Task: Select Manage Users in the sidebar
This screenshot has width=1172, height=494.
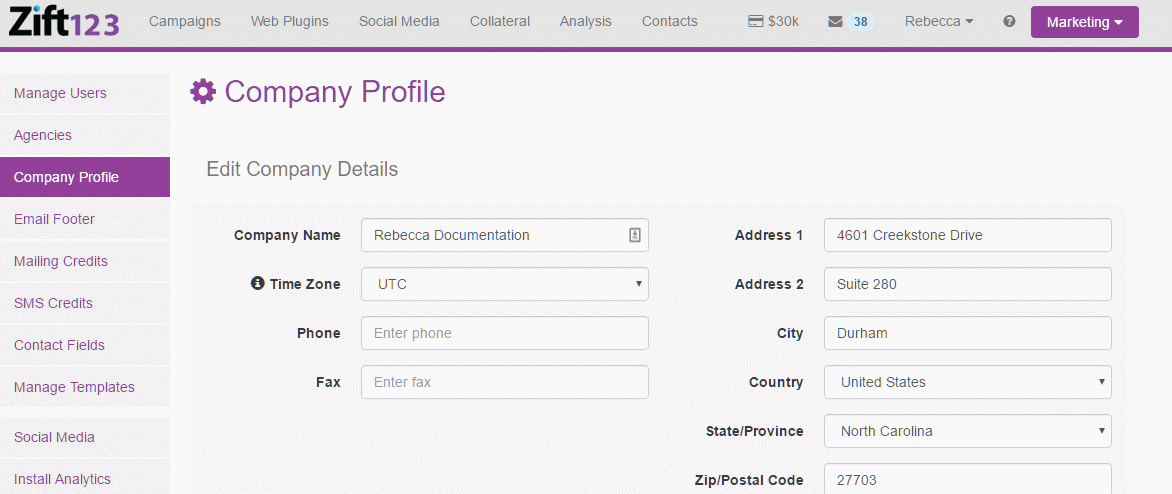Action: coord(60,93)
